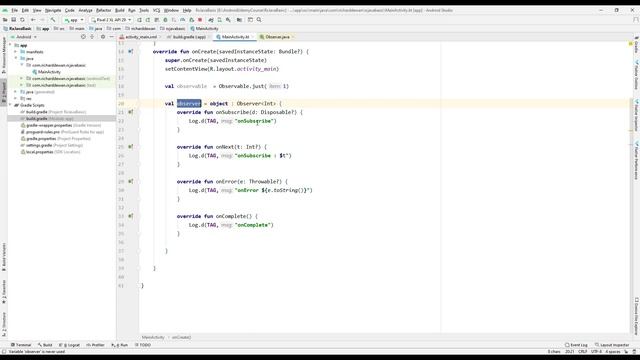The image size is (640, 360).
Task: Switch to the Observer.java tab
Action: click(277, 37)
